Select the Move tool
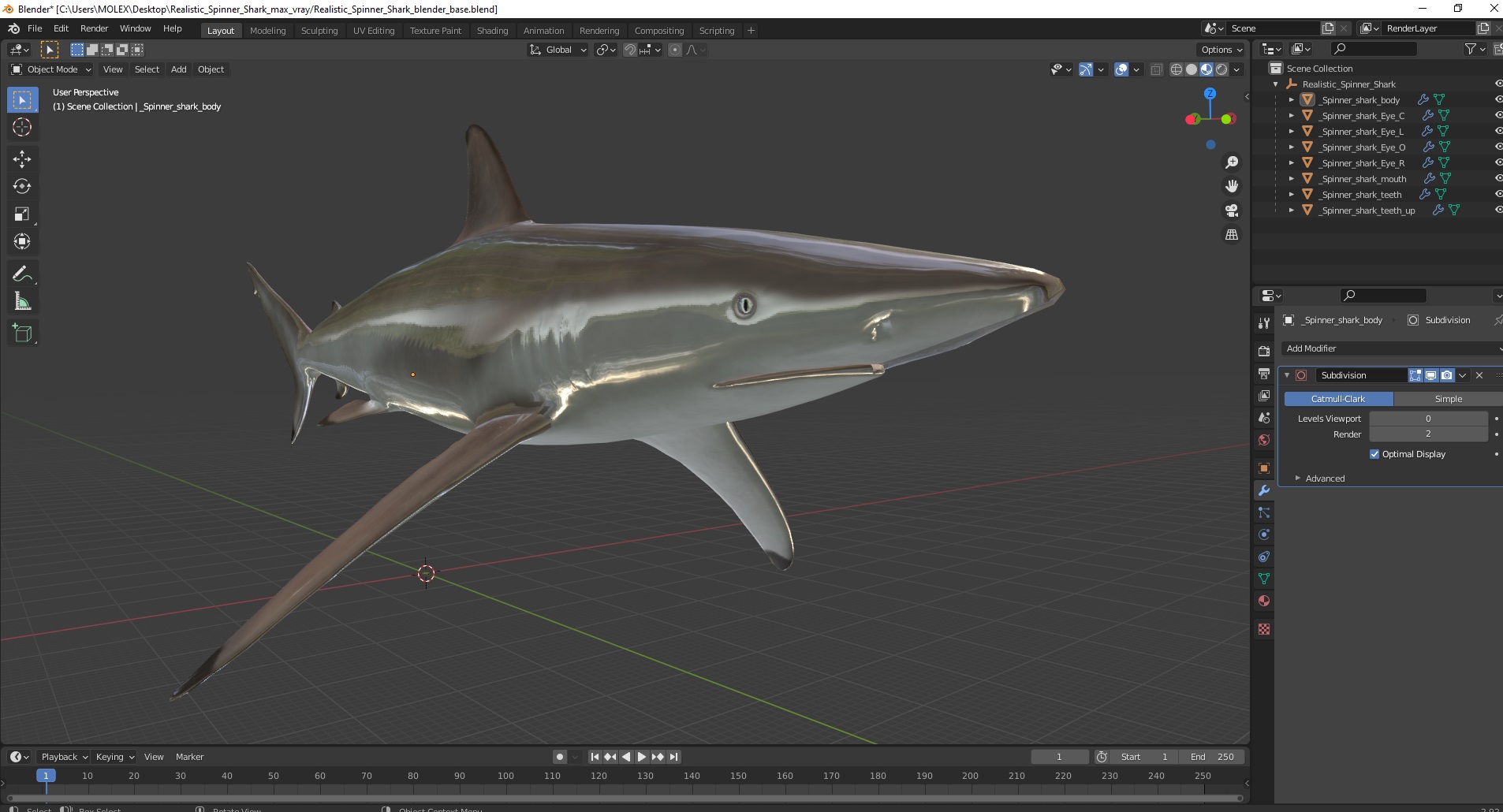Screen dimensions: 1503x812 [x=22, y=159]
